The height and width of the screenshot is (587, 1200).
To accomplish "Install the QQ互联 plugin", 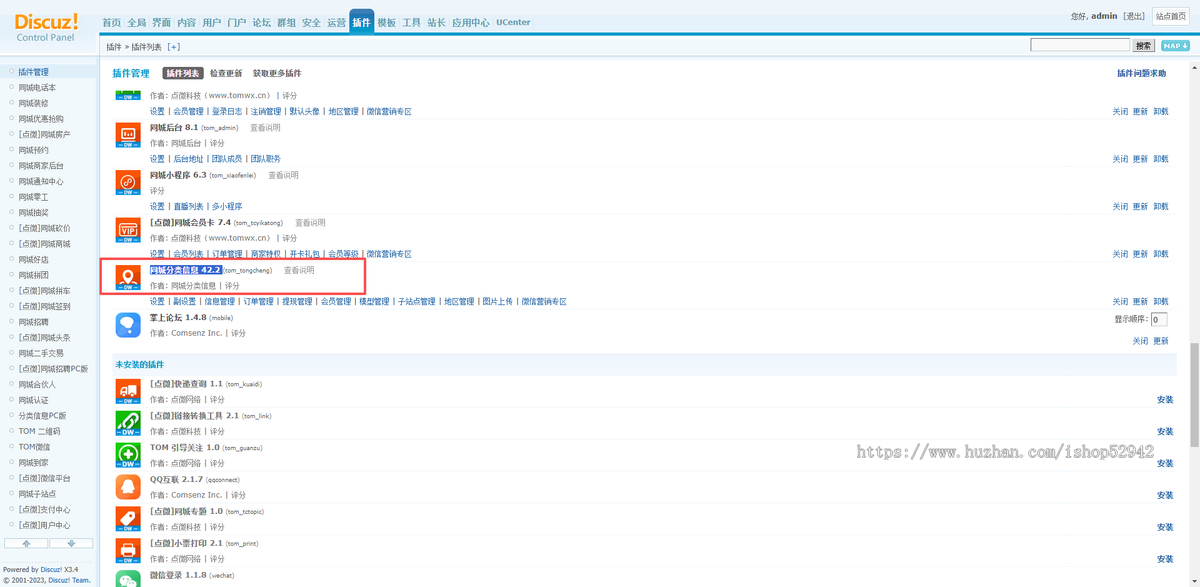I will [1165, 495].
